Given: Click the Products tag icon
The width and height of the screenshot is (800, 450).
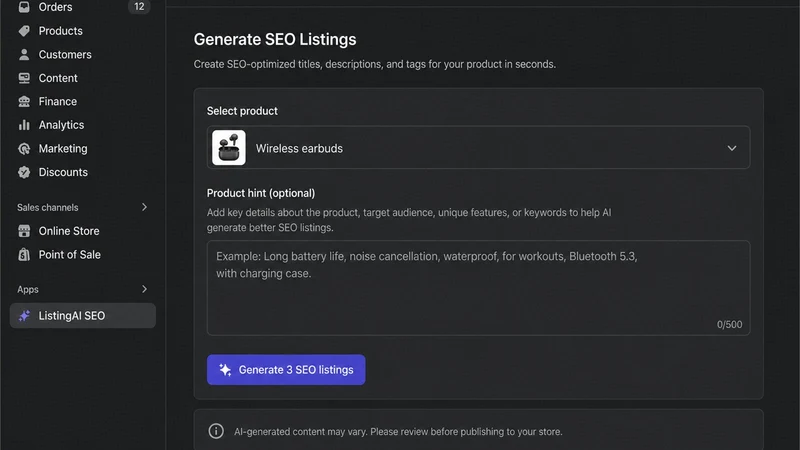Looking at the screenshot, I should click(24, 31).
